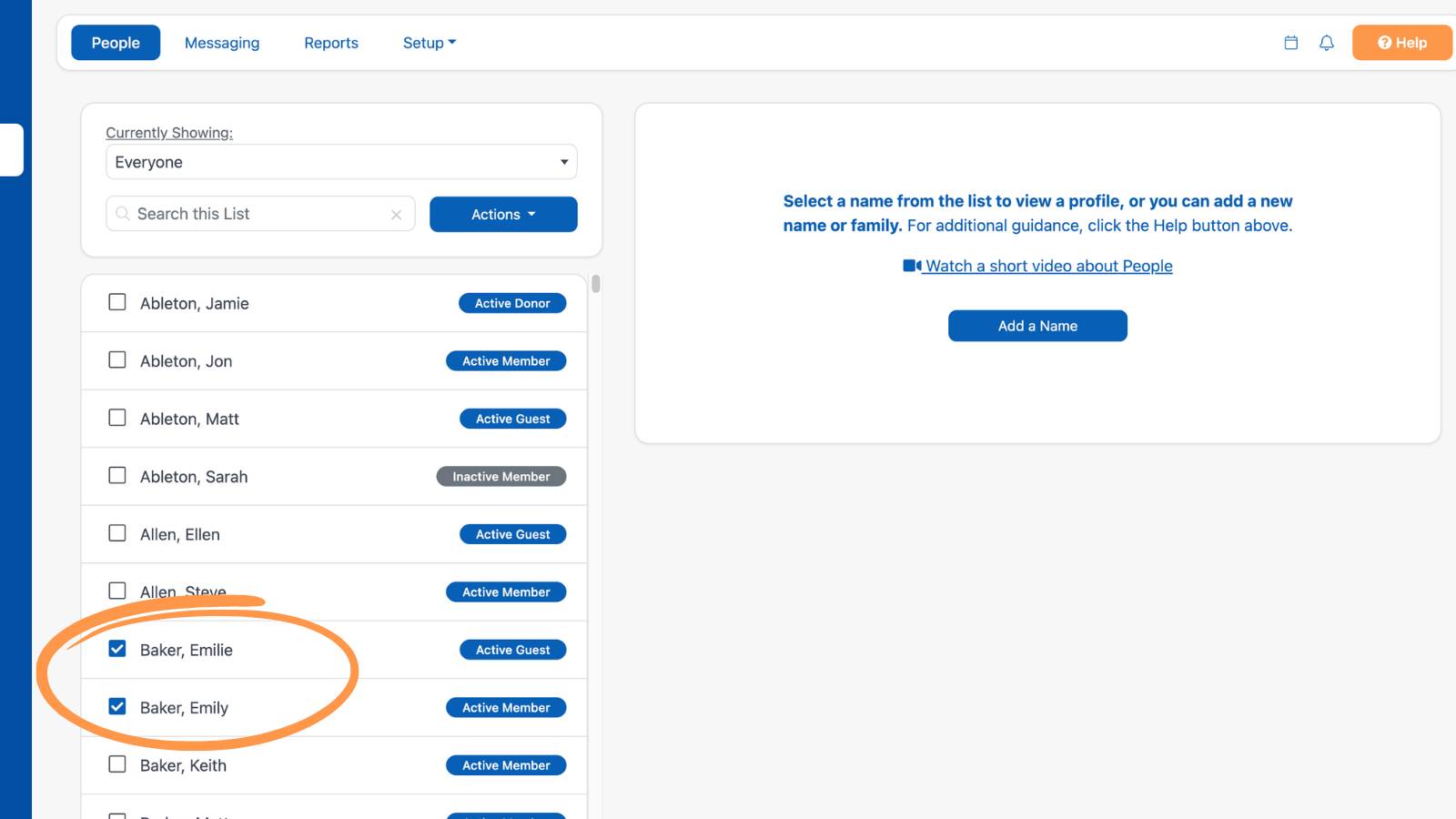Click Inactive Member badge for Sarah
Screen dimensions: 1456x819
pos(501,477)
